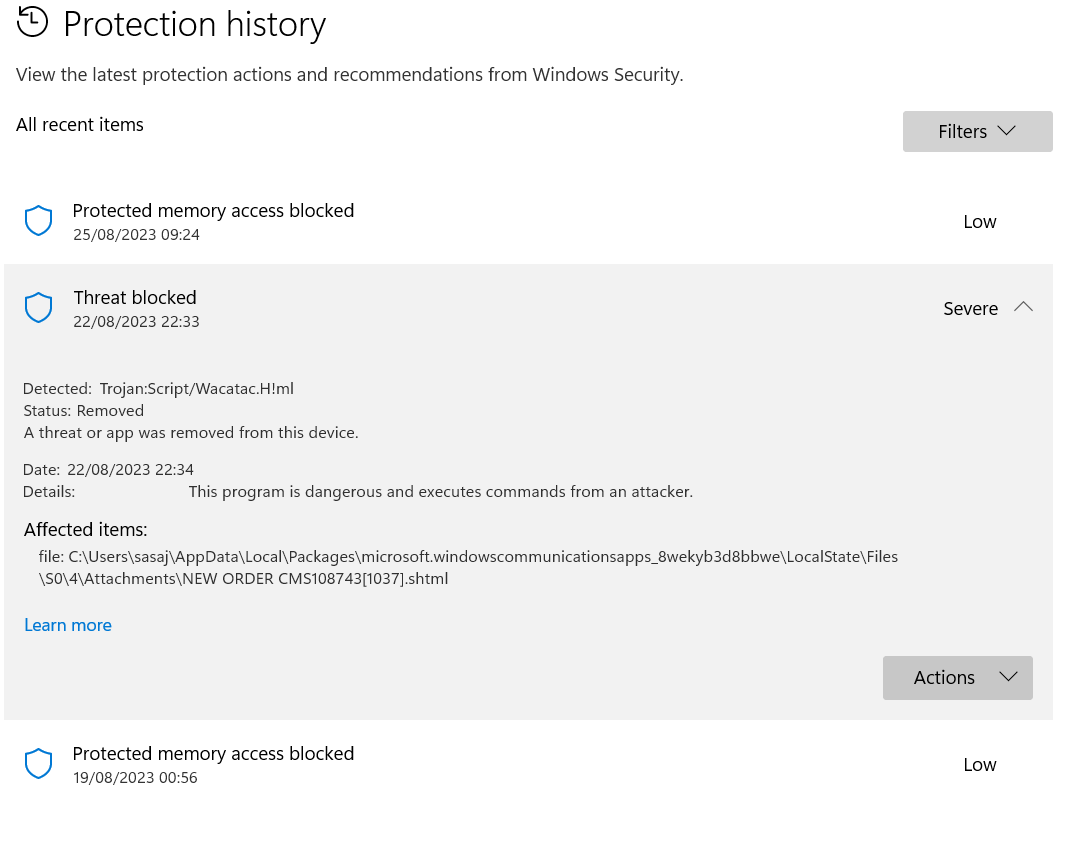Viewport: 1075px width, 856px height.
Task: Click the Status: Removed text
Action: (x=84, y=411)
